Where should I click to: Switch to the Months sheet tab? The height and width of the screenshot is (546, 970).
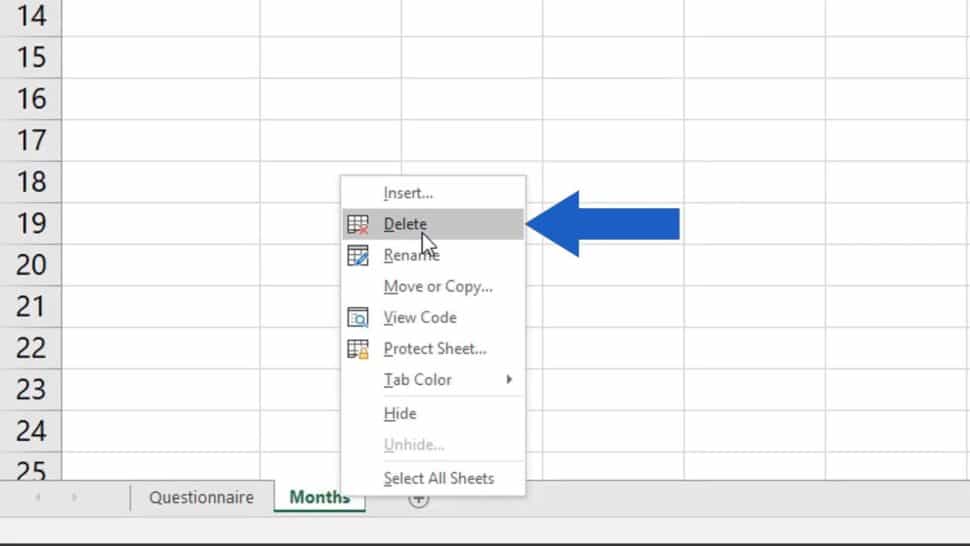pyautogui.click(x=319, y=497)
